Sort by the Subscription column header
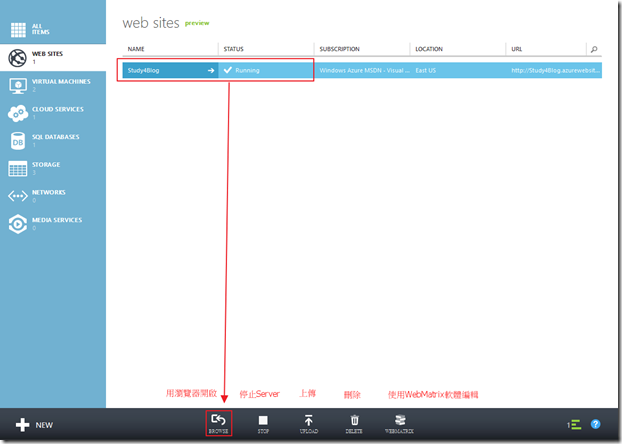 click(x=340, y=49)
